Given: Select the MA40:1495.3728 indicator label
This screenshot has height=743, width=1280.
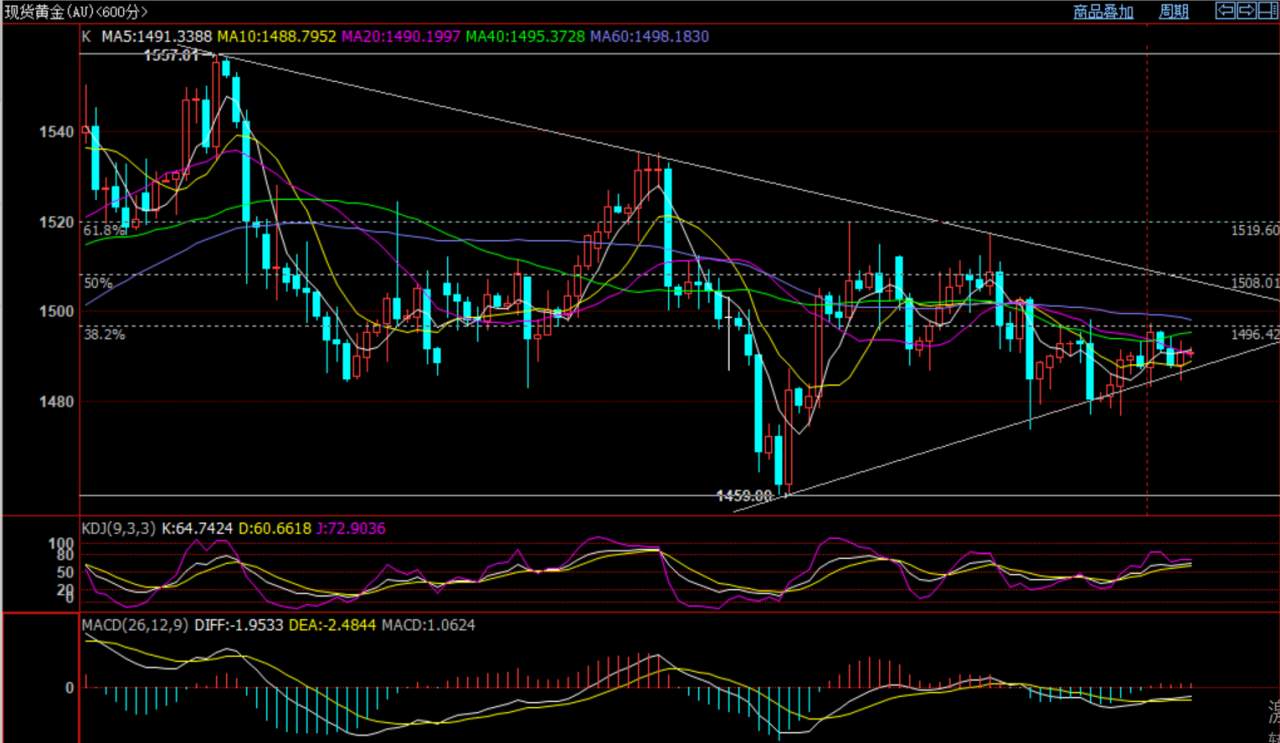Looking at the screenshot, I should [526, 37].
